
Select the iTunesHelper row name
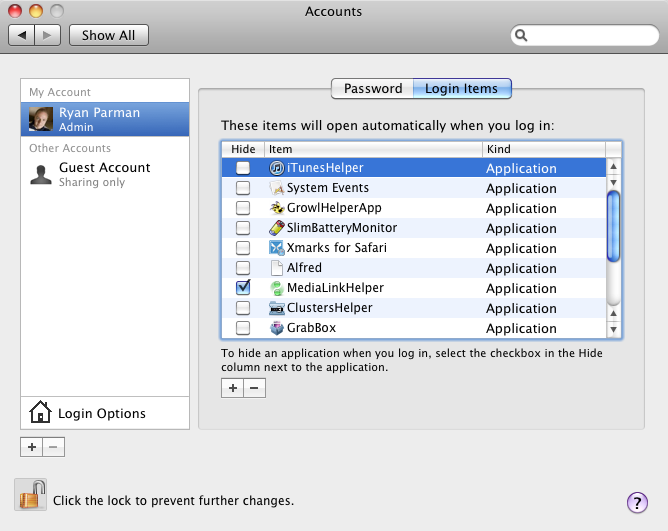click(x=325, y=168)
